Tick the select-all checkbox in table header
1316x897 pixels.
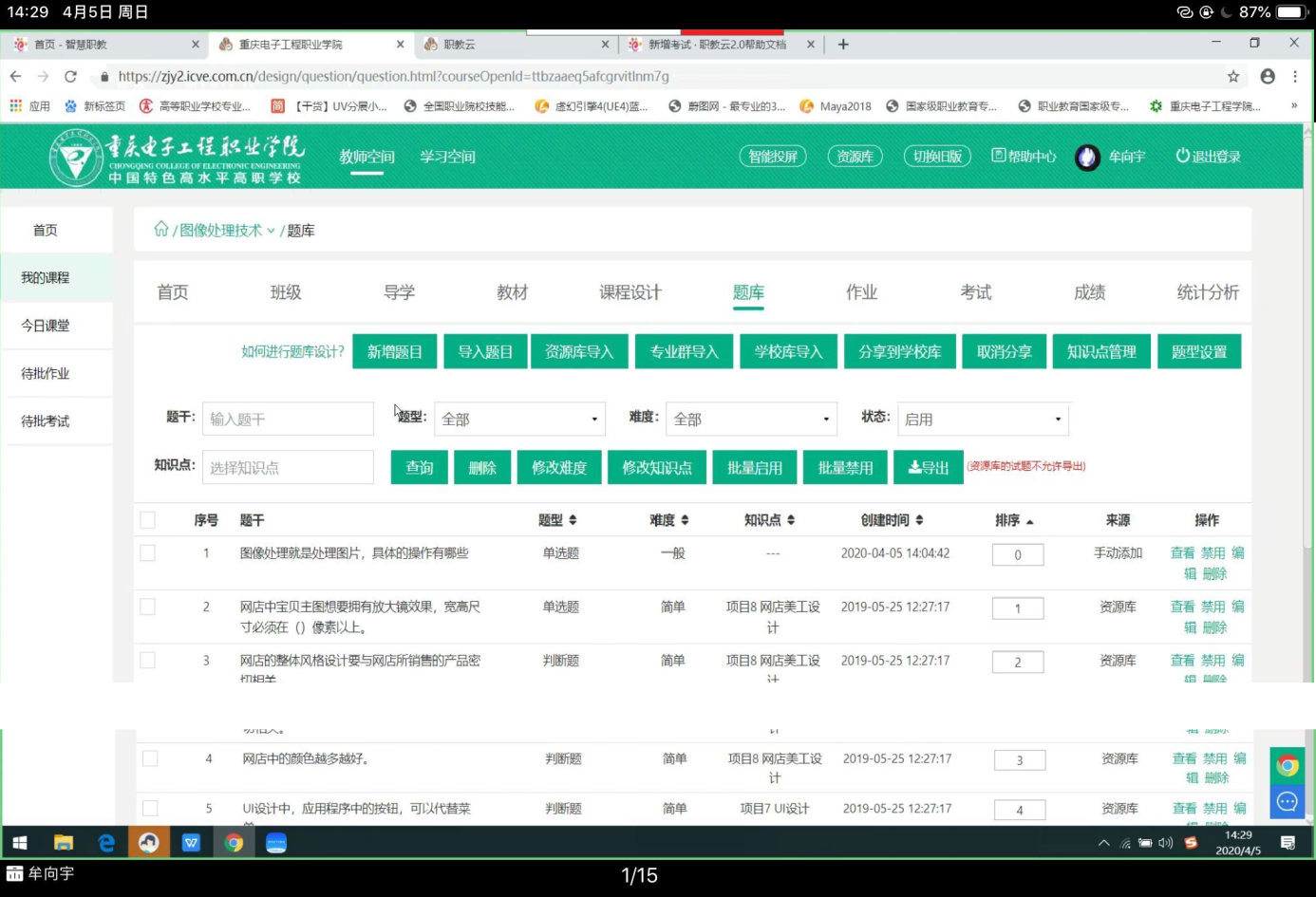[147, 520]
